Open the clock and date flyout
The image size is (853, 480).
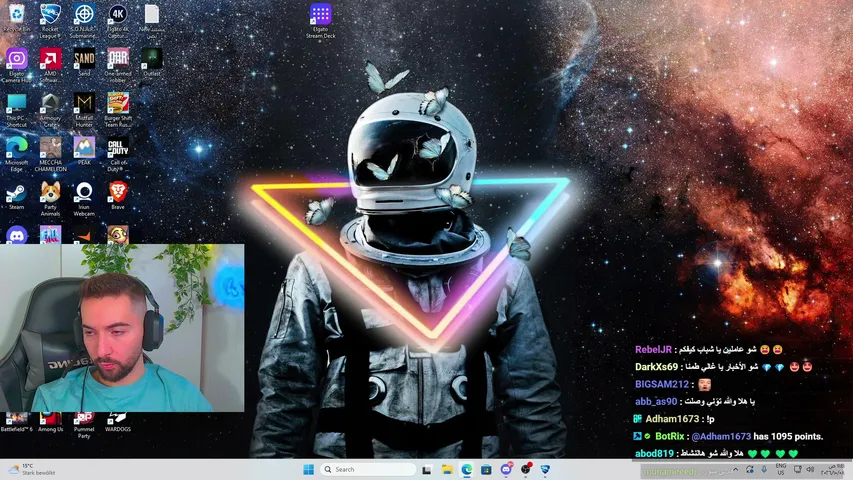click(832, 469)
